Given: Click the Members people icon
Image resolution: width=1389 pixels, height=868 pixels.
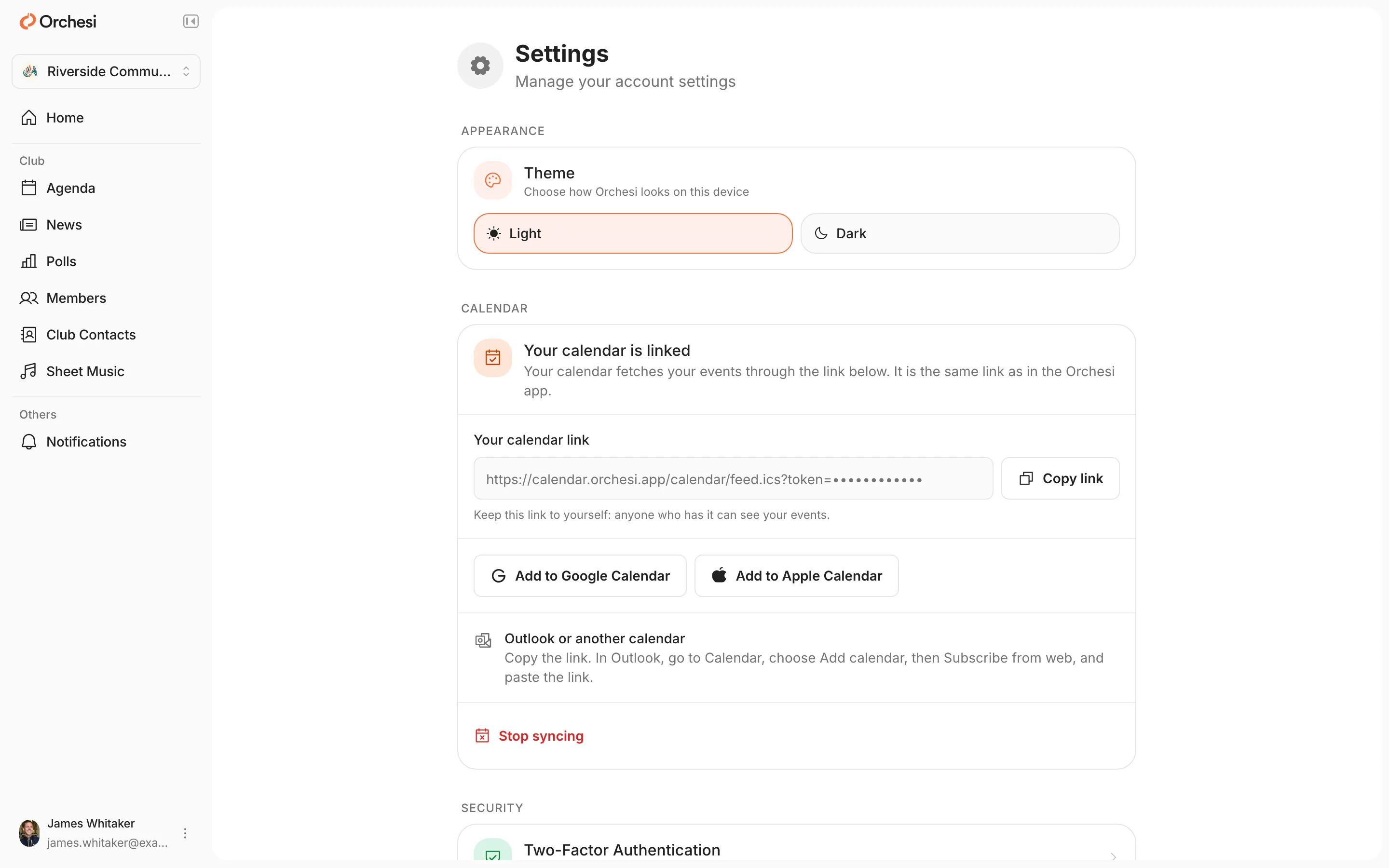Looking at the screenshot, I should coord(29,298).
